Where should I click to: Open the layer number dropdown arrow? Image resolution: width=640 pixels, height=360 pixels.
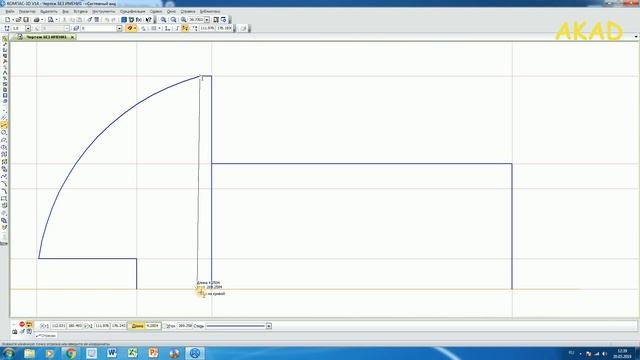click(119, 29)
